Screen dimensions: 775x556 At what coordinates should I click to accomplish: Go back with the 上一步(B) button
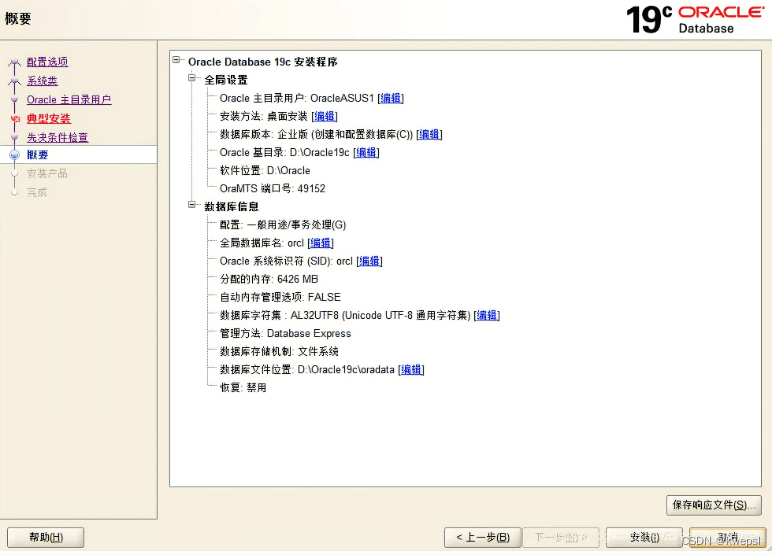click(482, 537)
